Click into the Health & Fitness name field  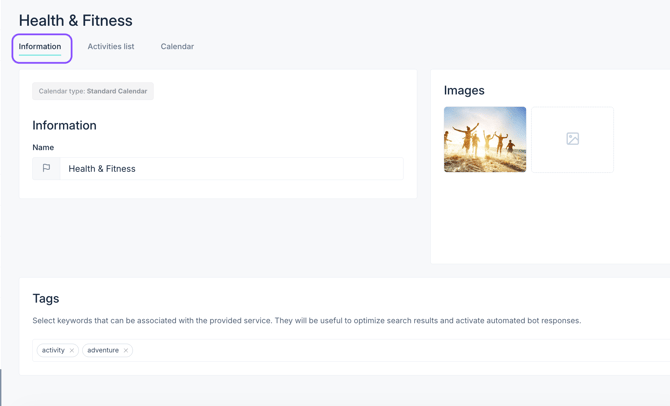point(231,168)
